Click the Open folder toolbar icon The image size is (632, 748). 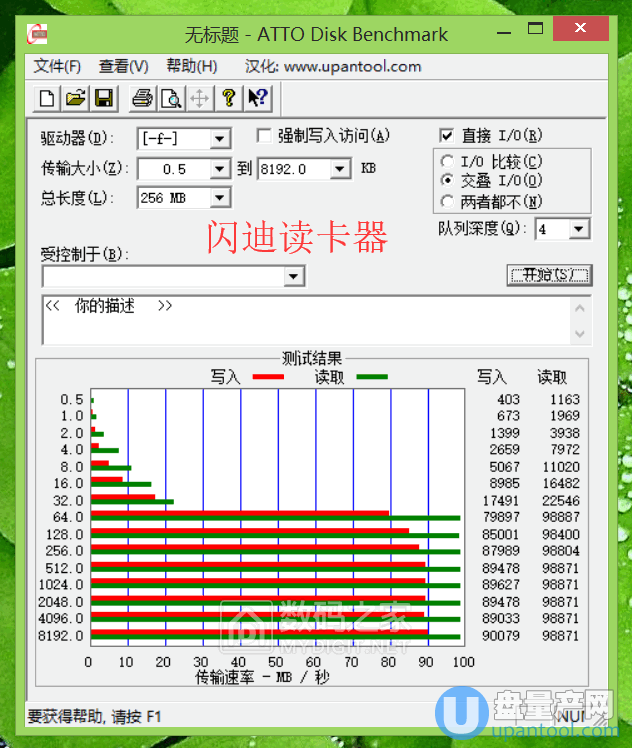(x=75, y=98)
